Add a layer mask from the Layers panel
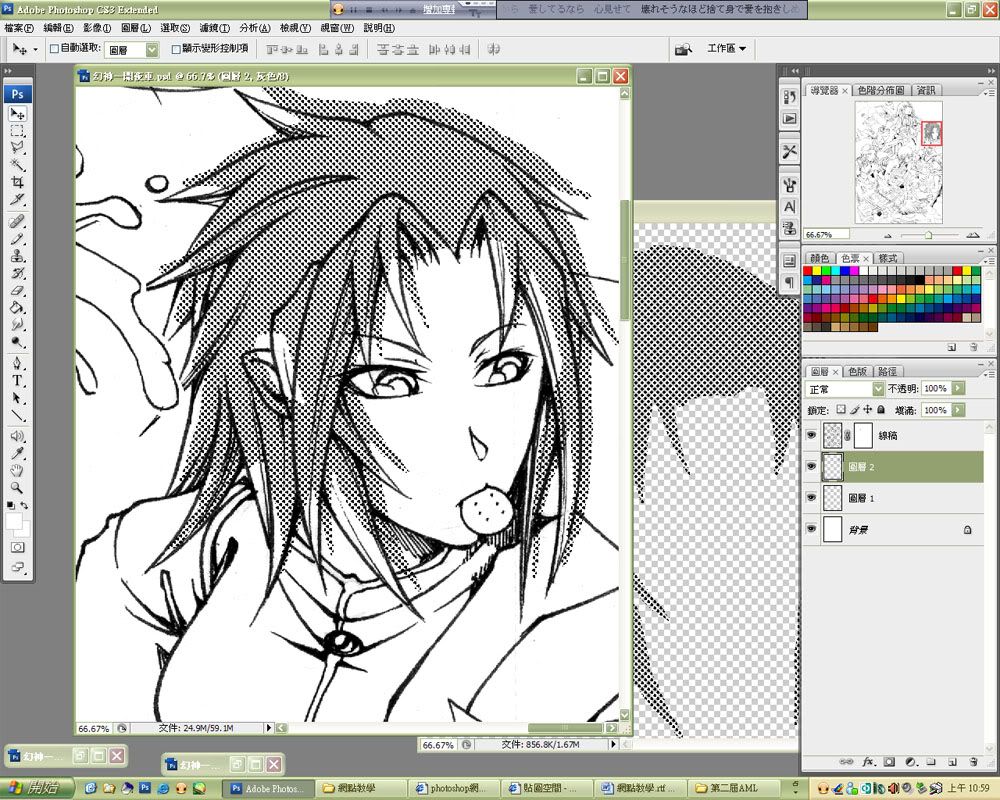 click(890, 762)
